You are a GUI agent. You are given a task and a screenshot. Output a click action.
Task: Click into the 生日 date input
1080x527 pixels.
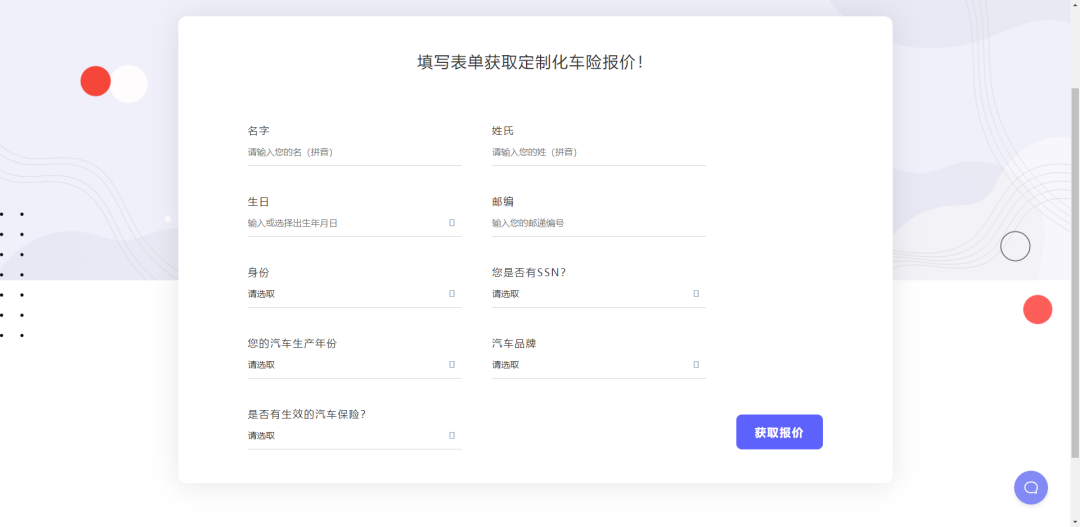(340, 223)
